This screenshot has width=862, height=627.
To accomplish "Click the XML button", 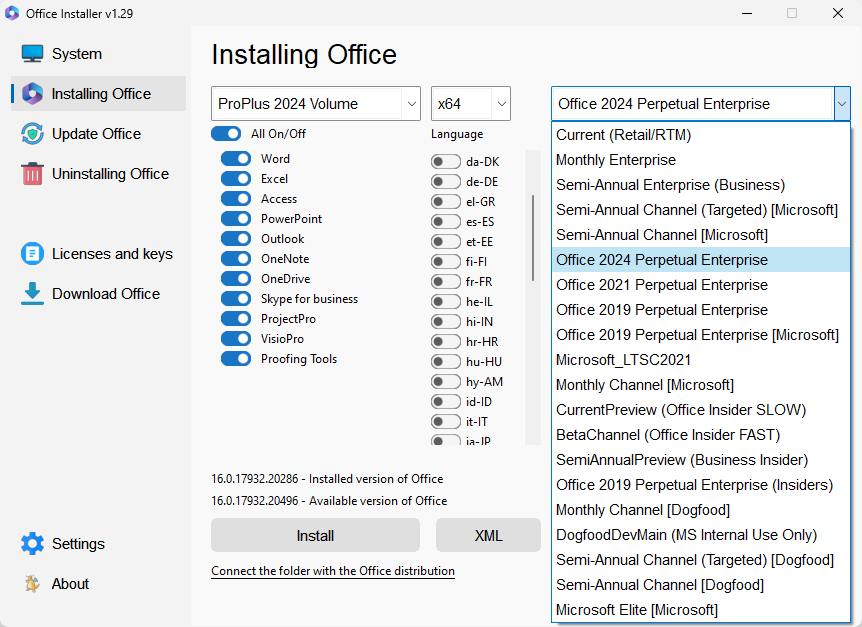I will pos(488,535).
